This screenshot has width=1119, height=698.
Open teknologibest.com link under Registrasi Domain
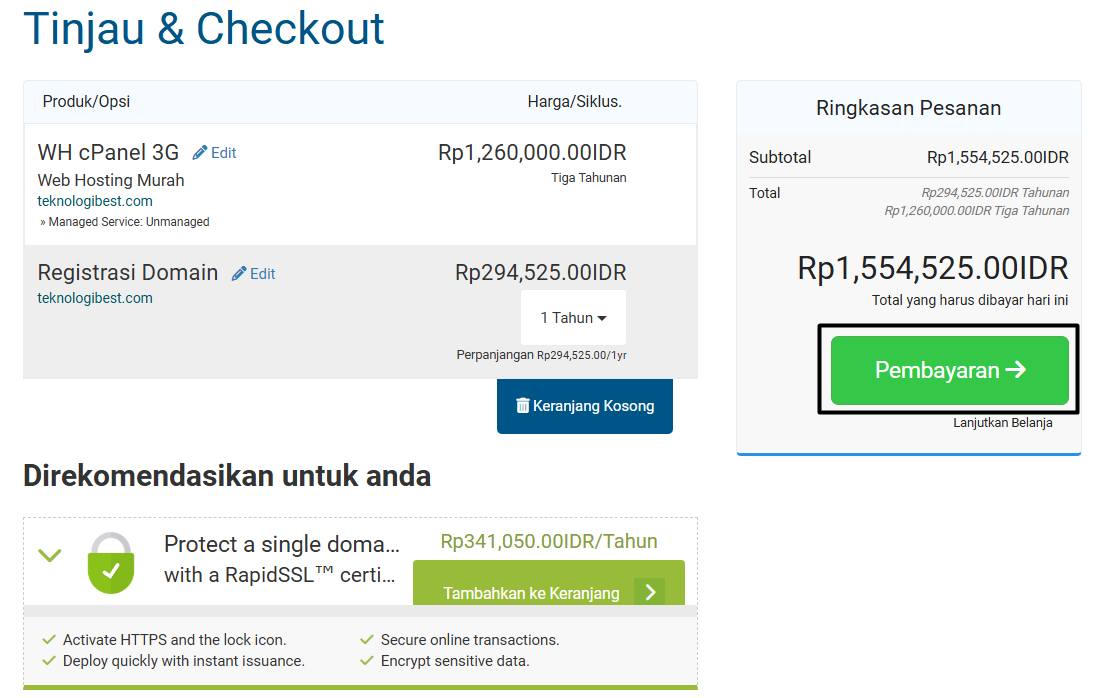pyautogui.click(x=95, y=298)
